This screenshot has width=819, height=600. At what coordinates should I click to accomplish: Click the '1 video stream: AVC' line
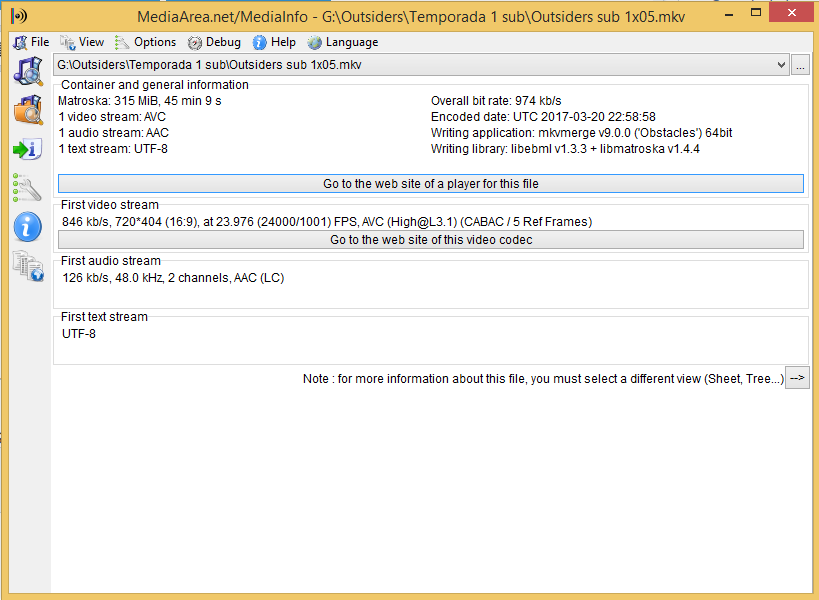[x=112, y=117]
